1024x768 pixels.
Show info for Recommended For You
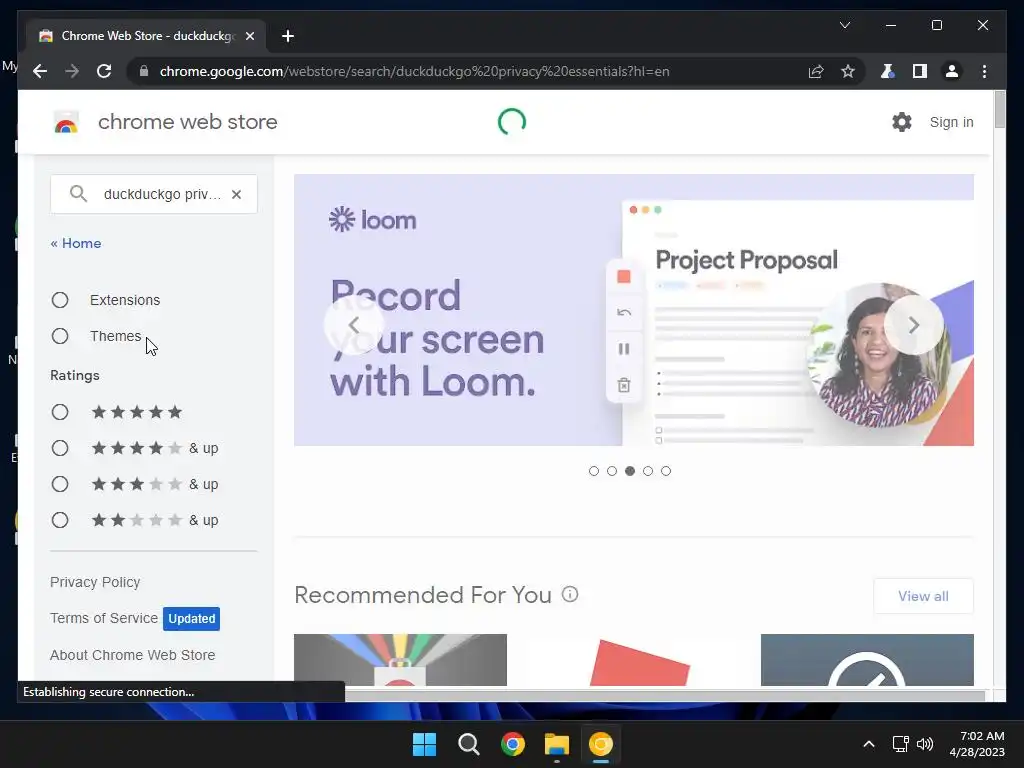(570, 594)
